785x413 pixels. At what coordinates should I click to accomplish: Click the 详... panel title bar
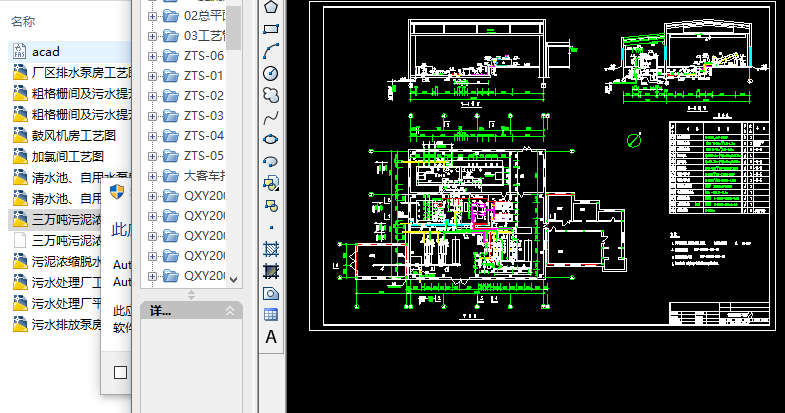(191, 311)
